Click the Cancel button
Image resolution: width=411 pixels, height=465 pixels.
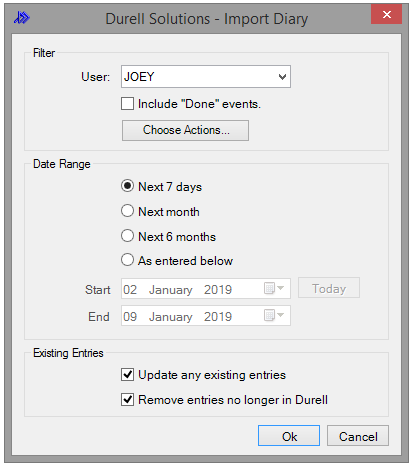(358, 436)
